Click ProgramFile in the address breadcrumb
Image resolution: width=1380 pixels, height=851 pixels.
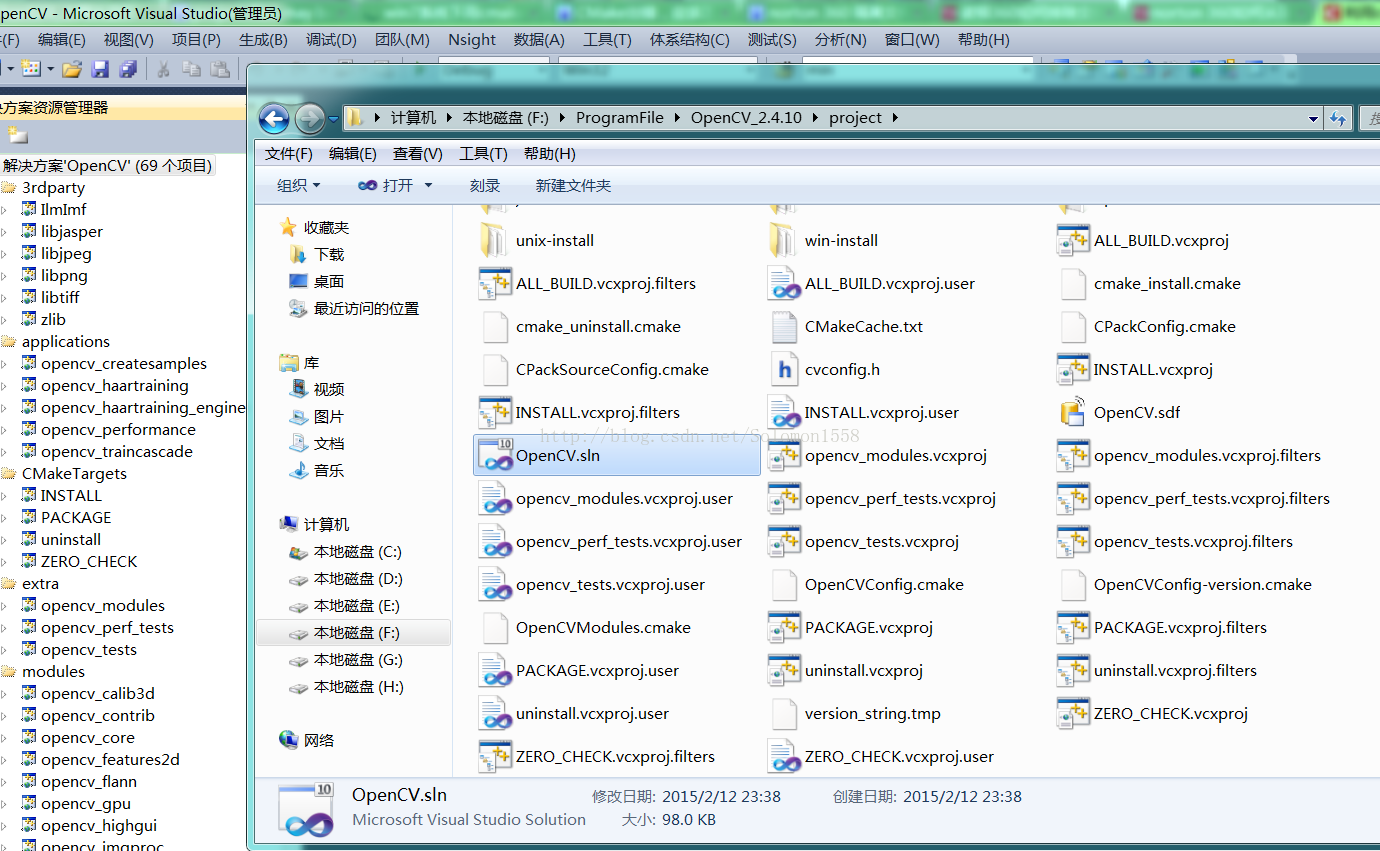click(620, 118)
